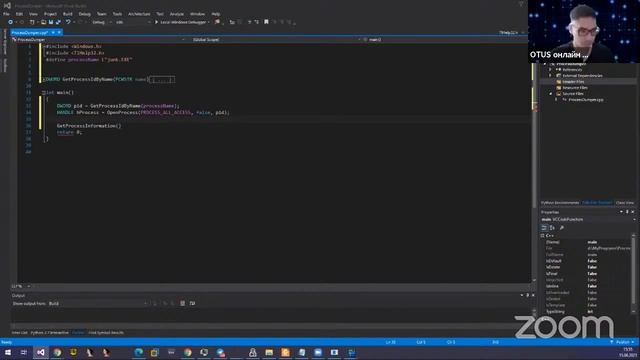Image resolution: width=640 pixels, height=360 pixels.
Task: Collapse the C++ properties category
Action: [543, 236]
